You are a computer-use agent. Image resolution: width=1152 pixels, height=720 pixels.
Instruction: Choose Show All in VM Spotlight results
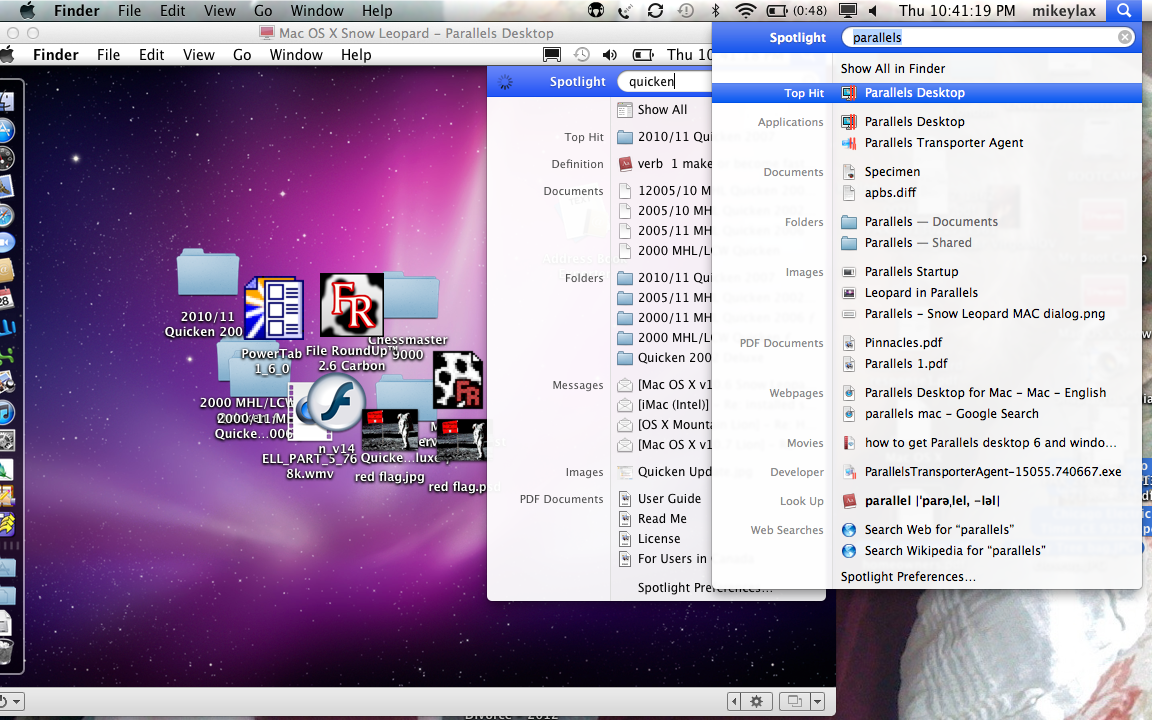coord(662,109)
